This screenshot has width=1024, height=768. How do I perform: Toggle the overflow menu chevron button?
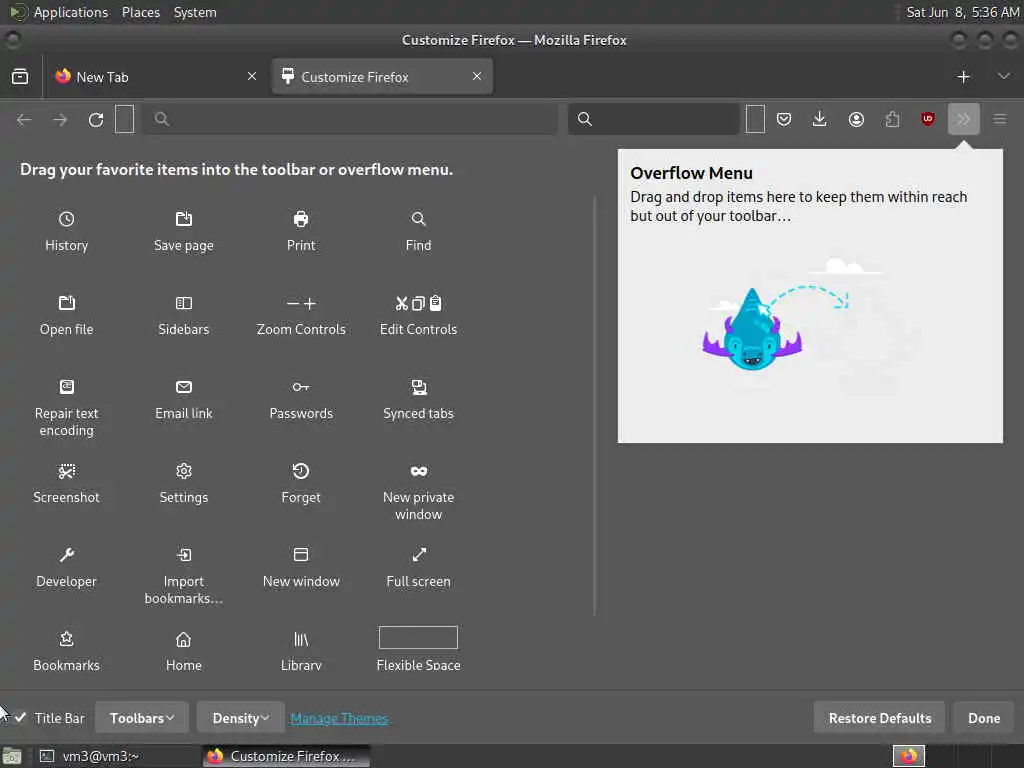[x=963, y=119]
